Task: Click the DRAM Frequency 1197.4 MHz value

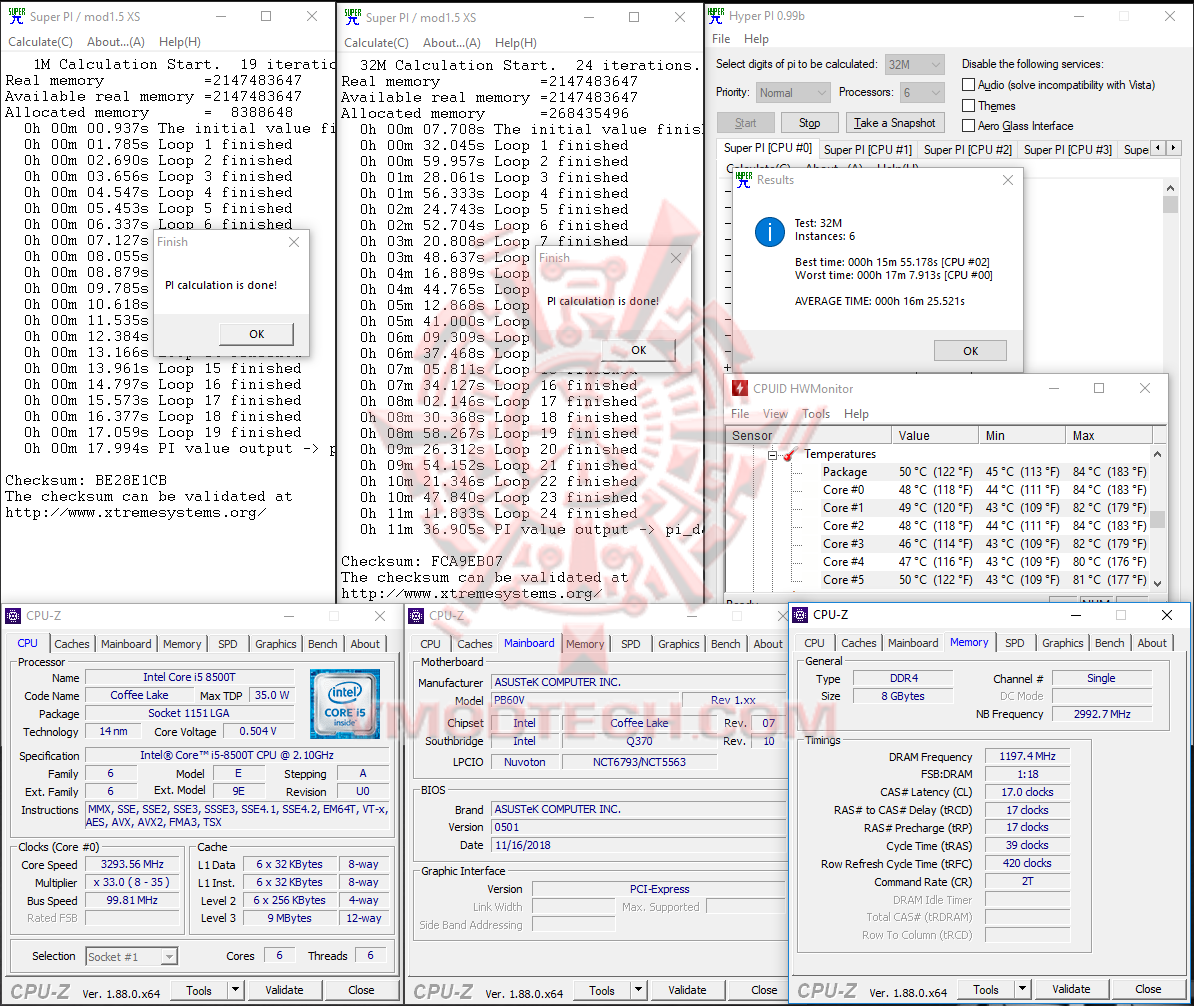Action: point(1027,756)
